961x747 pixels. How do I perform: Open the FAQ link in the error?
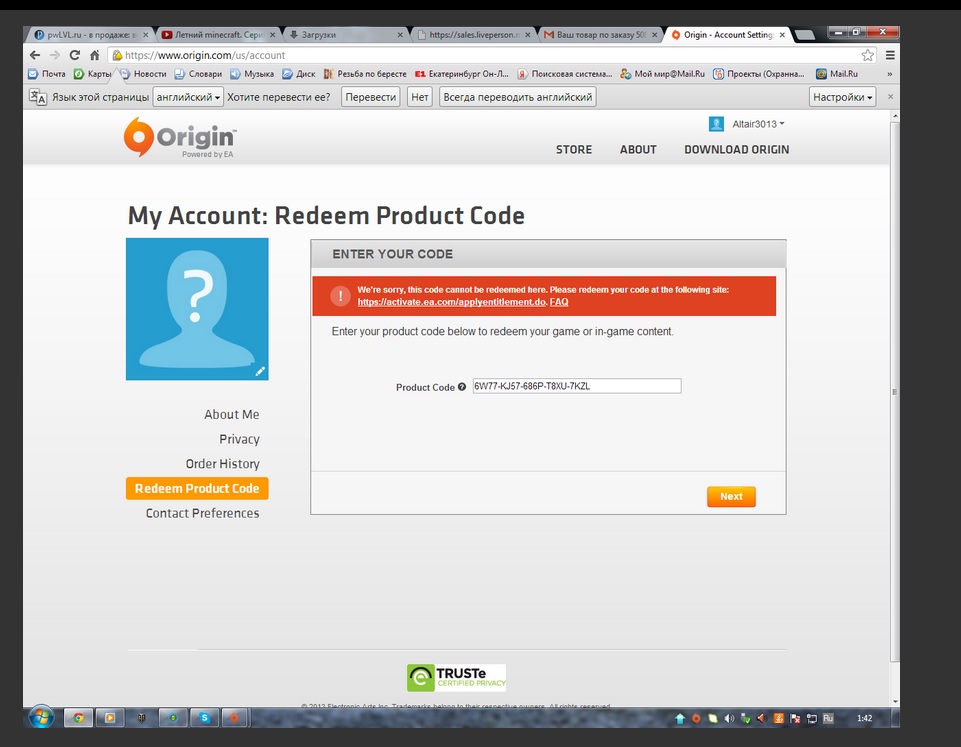point(559,301)
